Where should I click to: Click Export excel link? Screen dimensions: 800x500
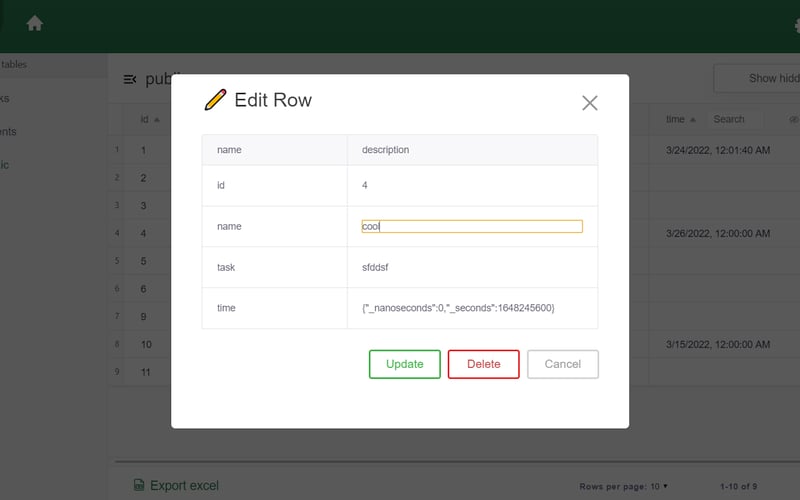[x=184, y=486]
